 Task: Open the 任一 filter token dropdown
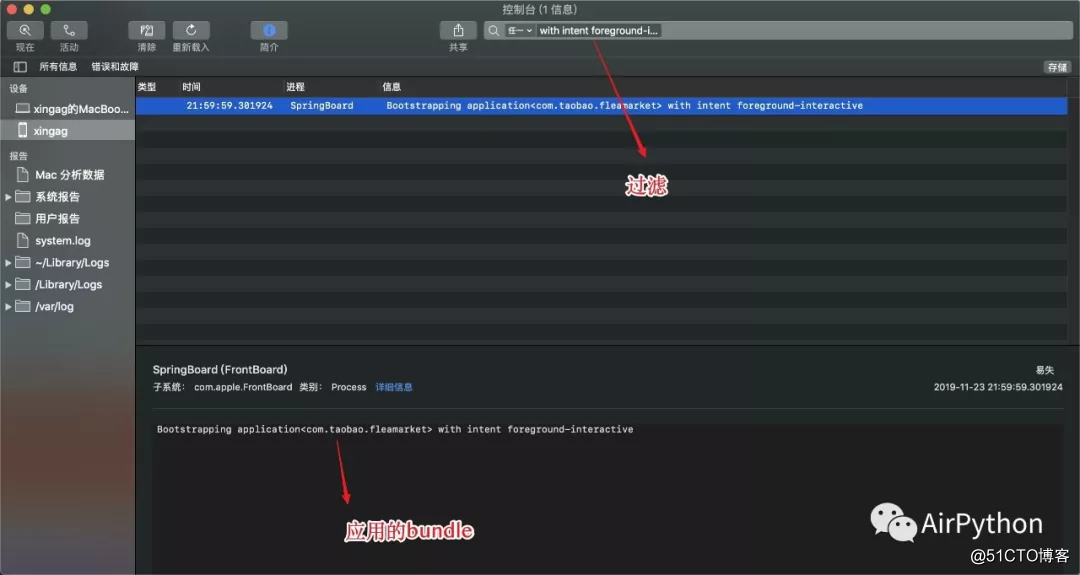click(x=520, y=30)
